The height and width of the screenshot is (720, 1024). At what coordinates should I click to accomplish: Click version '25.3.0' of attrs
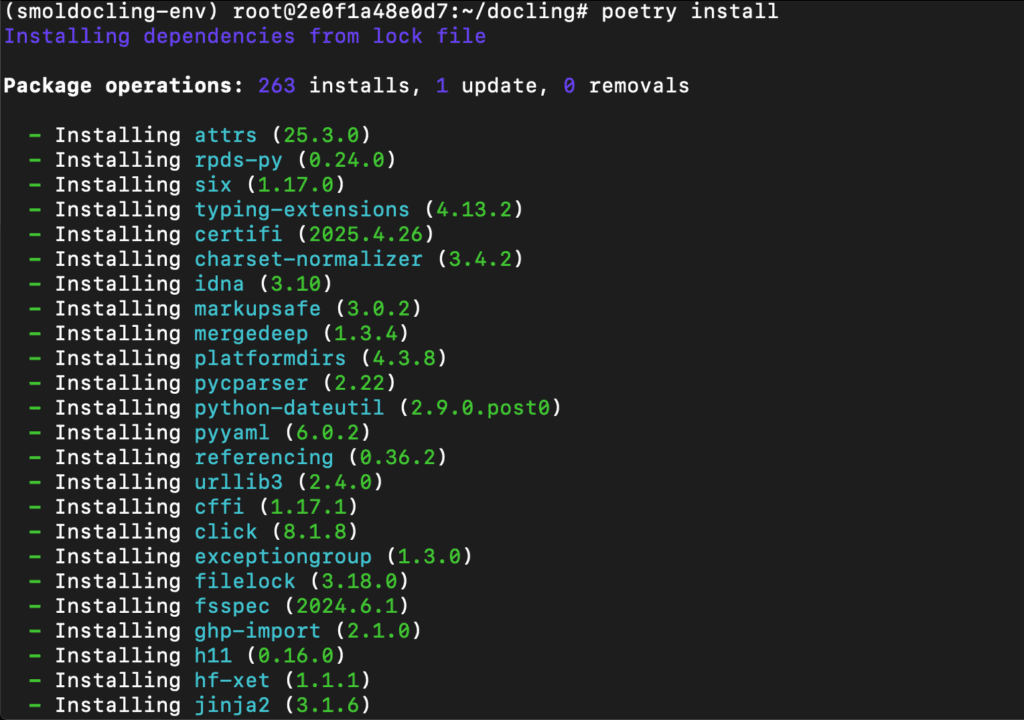[x=321, y=135]
